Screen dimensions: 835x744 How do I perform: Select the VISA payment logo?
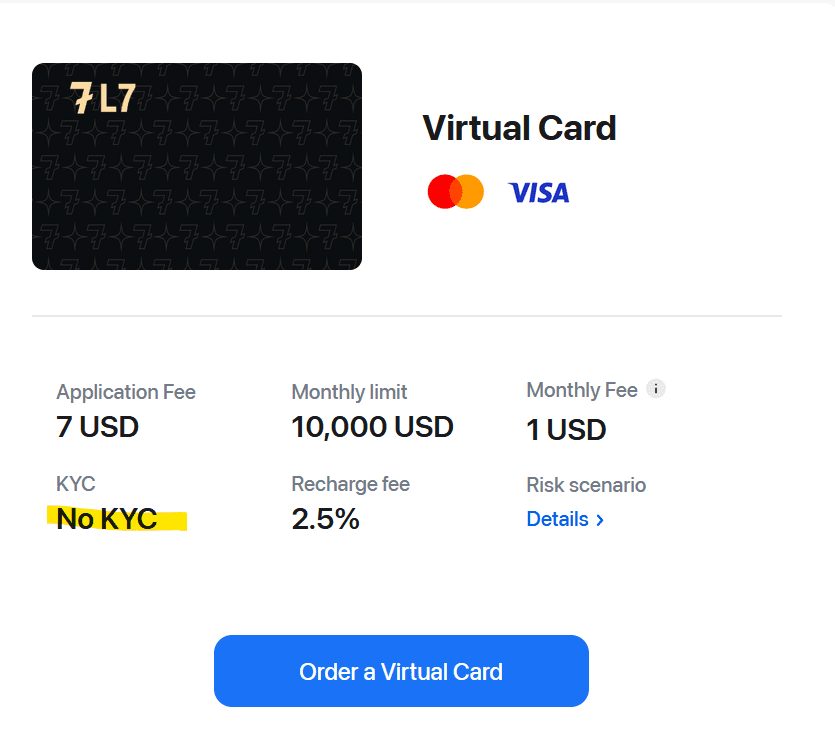[x=539, y=192]
